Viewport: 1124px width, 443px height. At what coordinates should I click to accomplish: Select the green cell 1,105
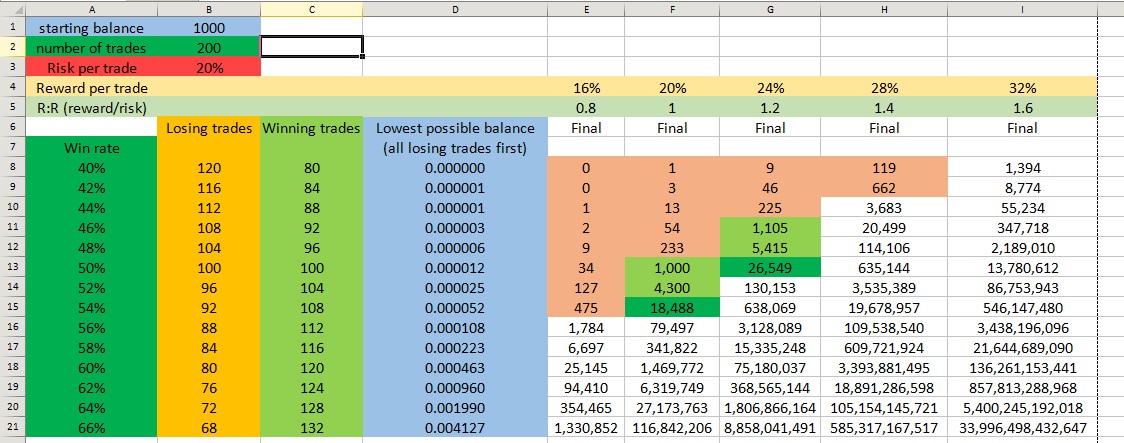pyautogui.click(x=770, y=229)
